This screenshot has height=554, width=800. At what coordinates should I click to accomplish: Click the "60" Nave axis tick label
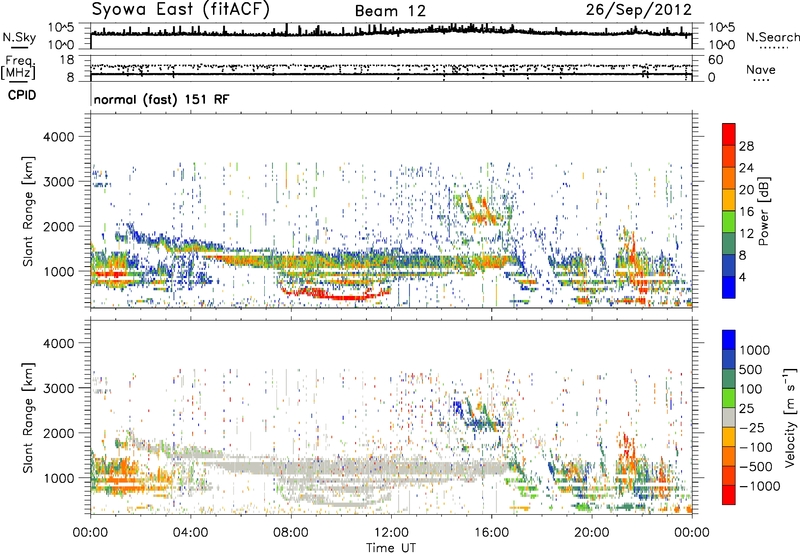click(x=715, y=60)
